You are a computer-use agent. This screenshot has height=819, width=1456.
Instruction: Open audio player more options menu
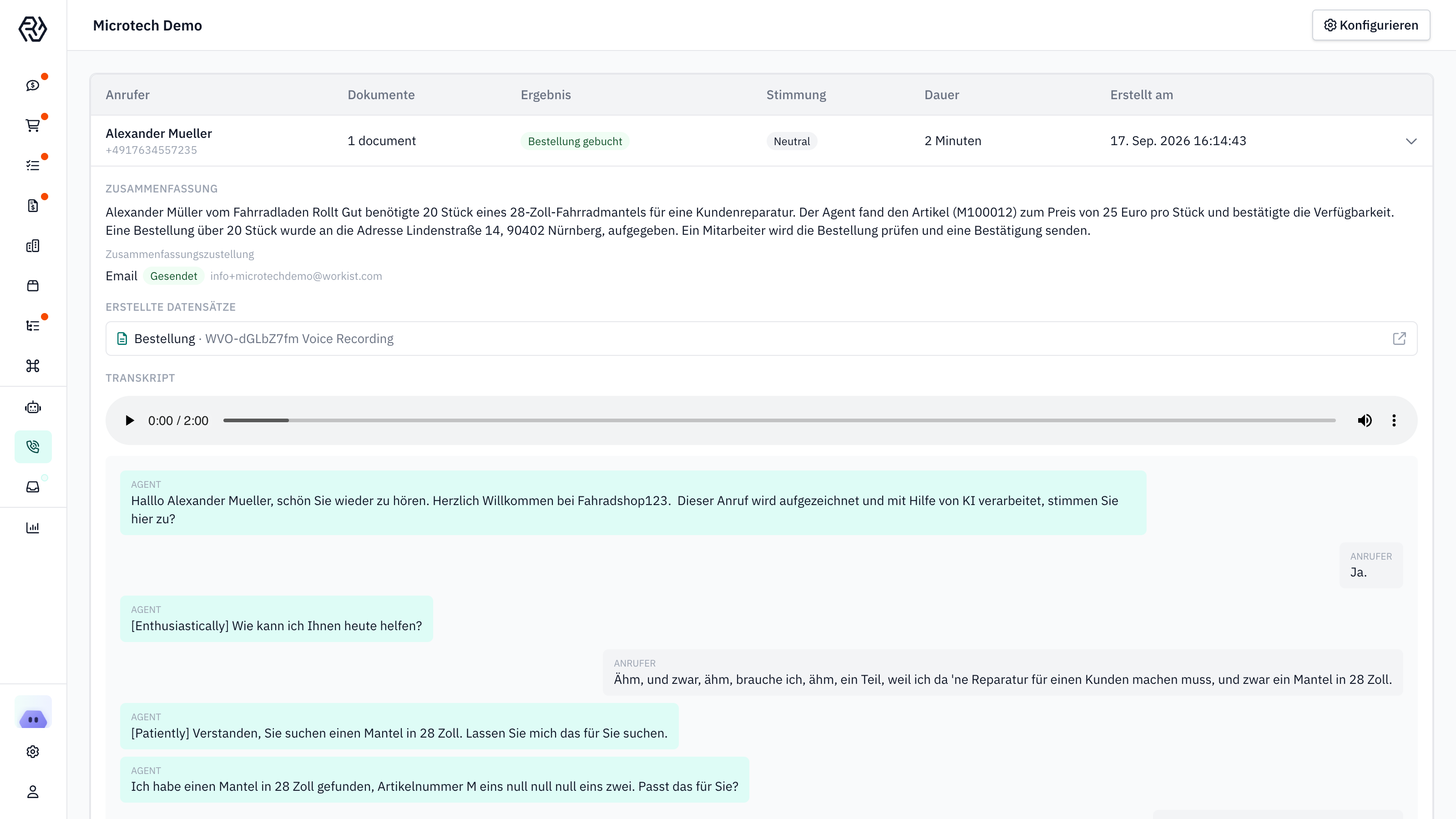1394,420
